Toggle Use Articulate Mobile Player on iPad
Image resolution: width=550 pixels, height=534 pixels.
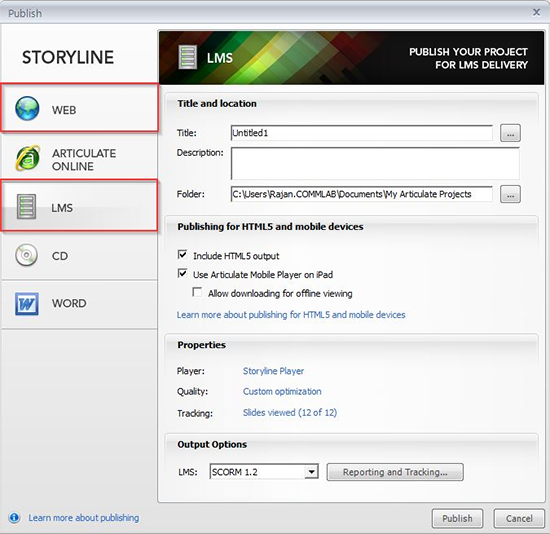click(182, 273)
